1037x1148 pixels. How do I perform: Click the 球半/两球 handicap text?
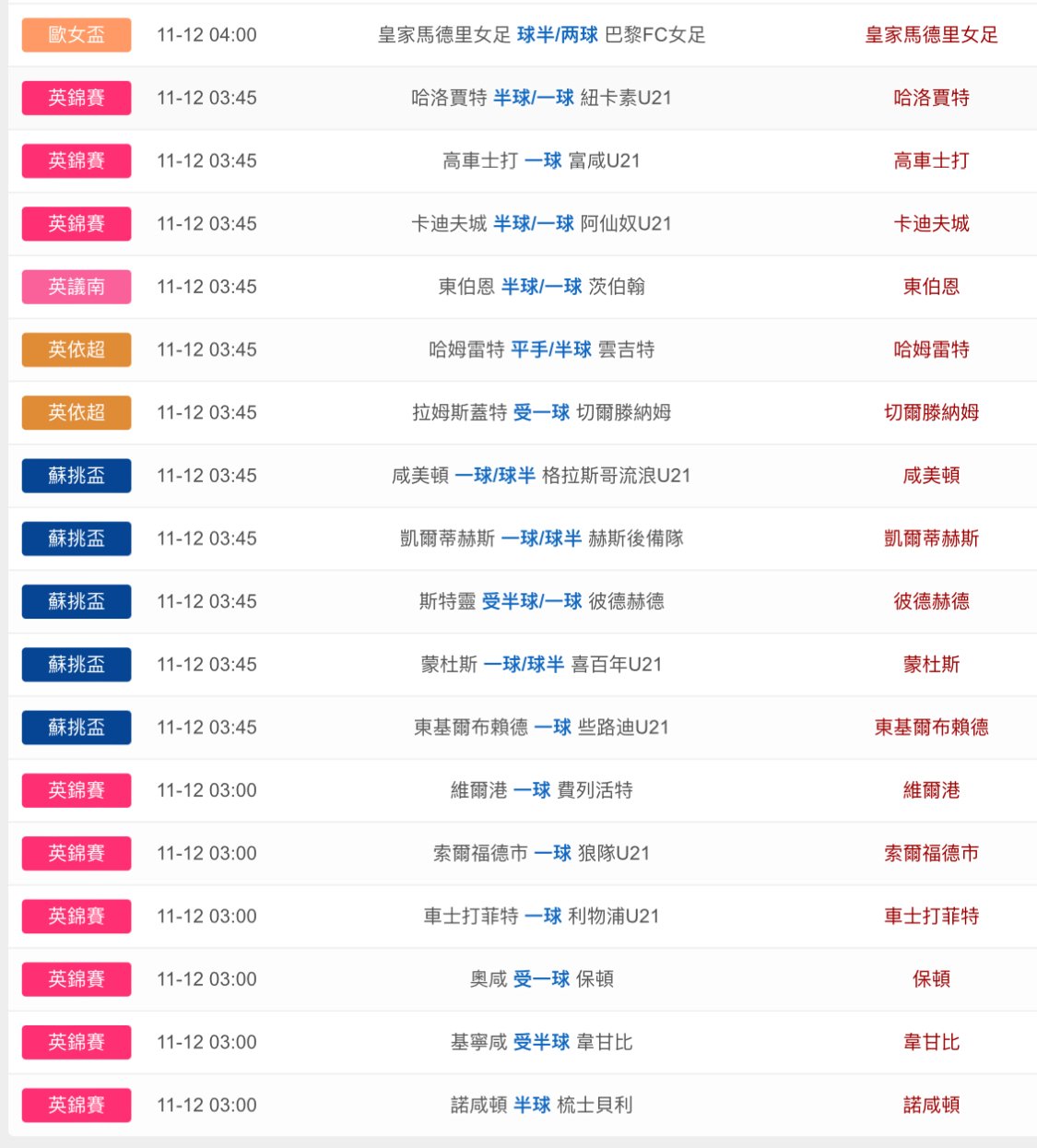click(558, 35)
